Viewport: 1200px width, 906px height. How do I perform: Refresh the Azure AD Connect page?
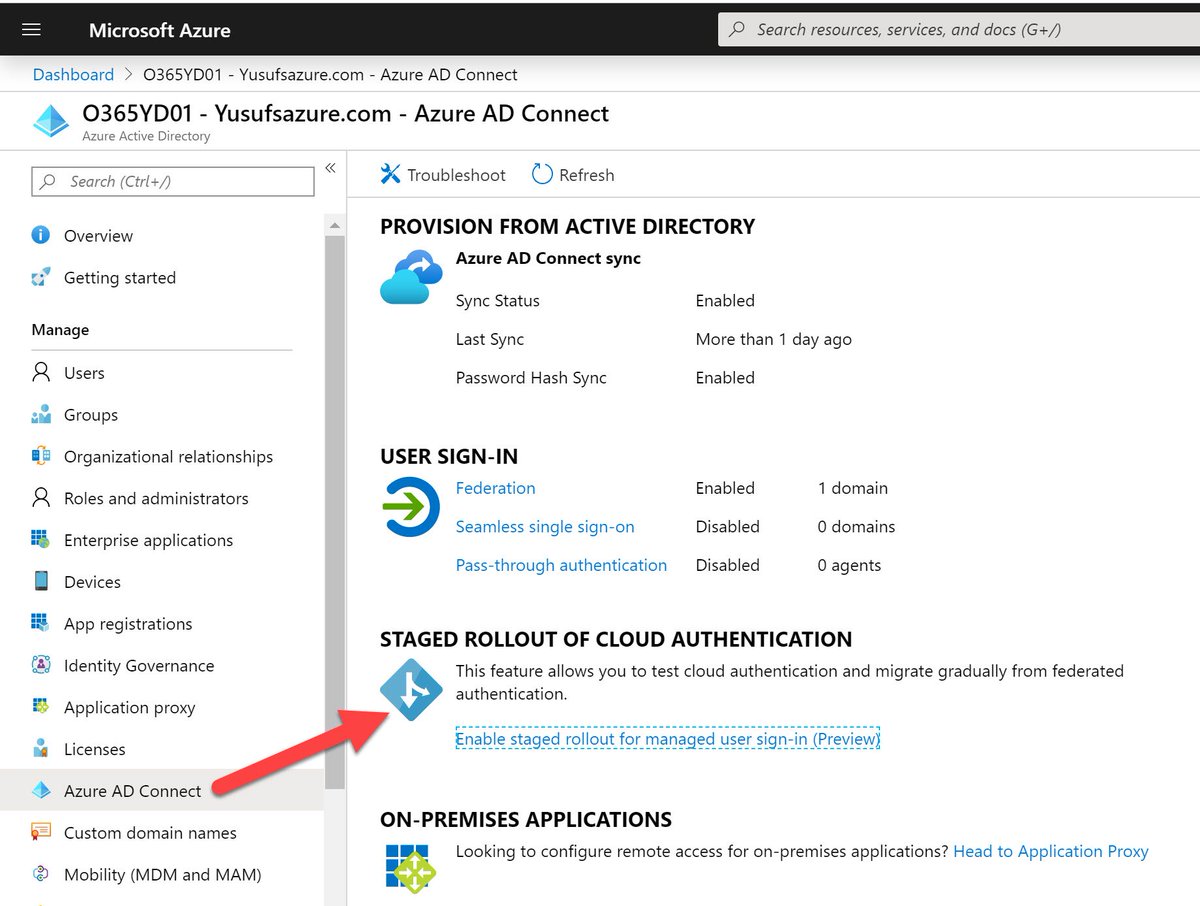coord(572,174)
